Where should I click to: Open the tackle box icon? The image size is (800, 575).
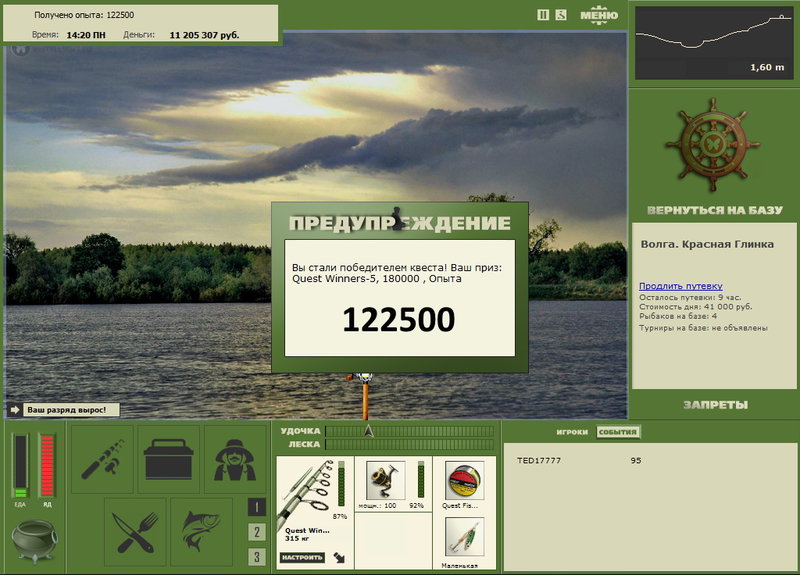tap(168, 459)
